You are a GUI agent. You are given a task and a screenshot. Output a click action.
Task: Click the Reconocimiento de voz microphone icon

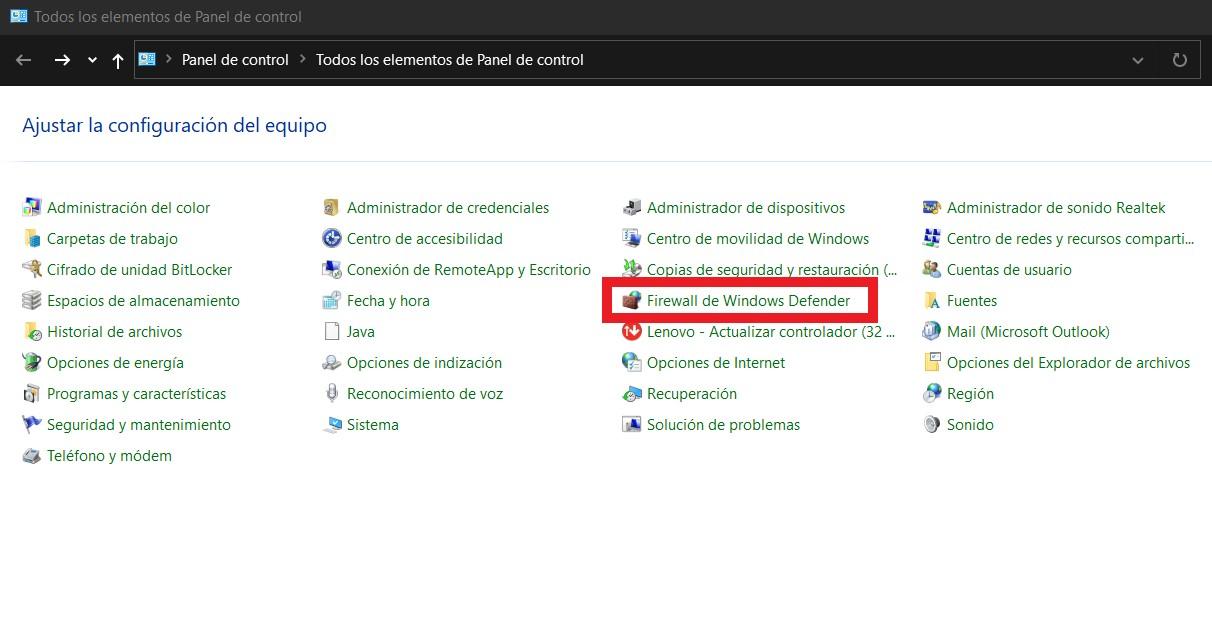point(332,394)
